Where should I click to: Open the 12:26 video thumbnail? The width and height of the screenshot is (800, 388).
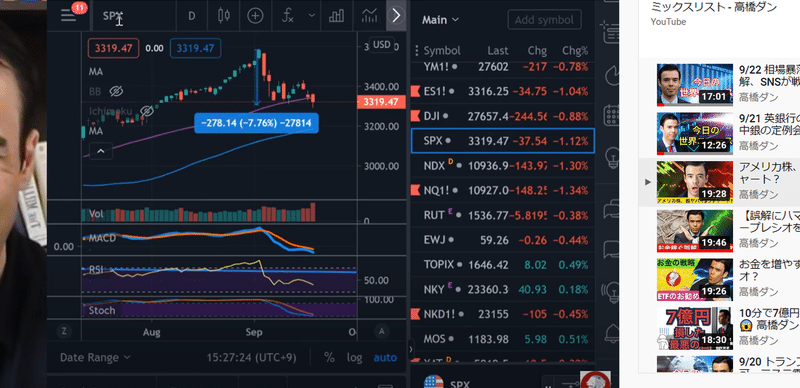click(694, 133)
